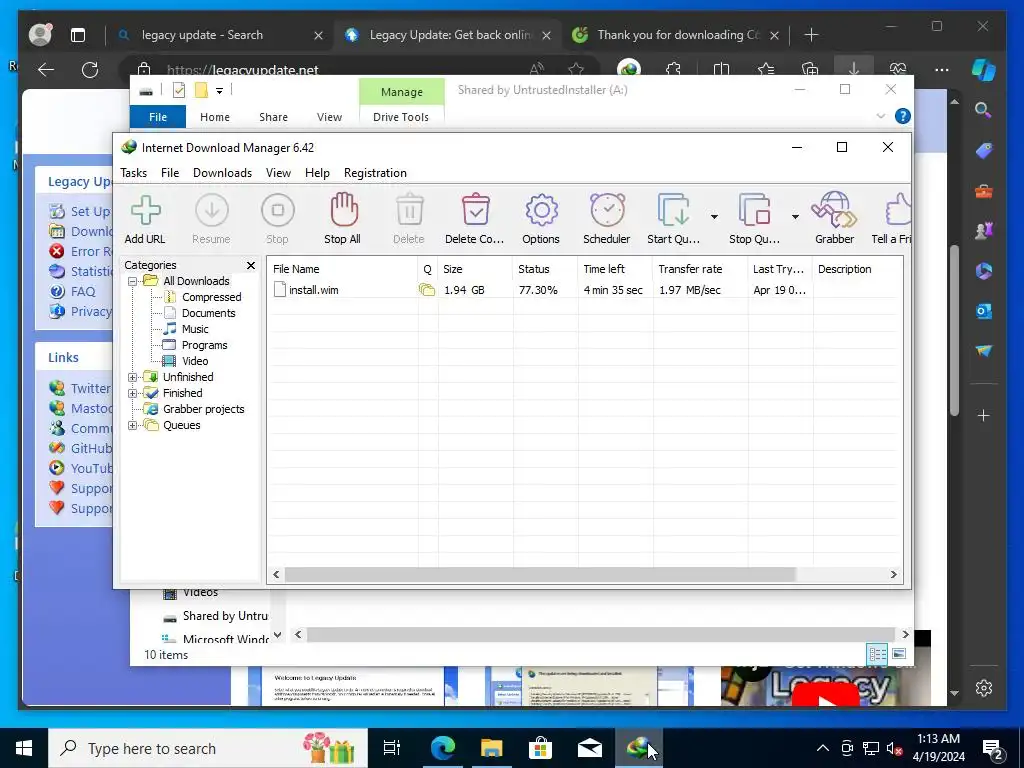Open the Registration menu
Screen dimensions: 1024x768
point(375,173)
